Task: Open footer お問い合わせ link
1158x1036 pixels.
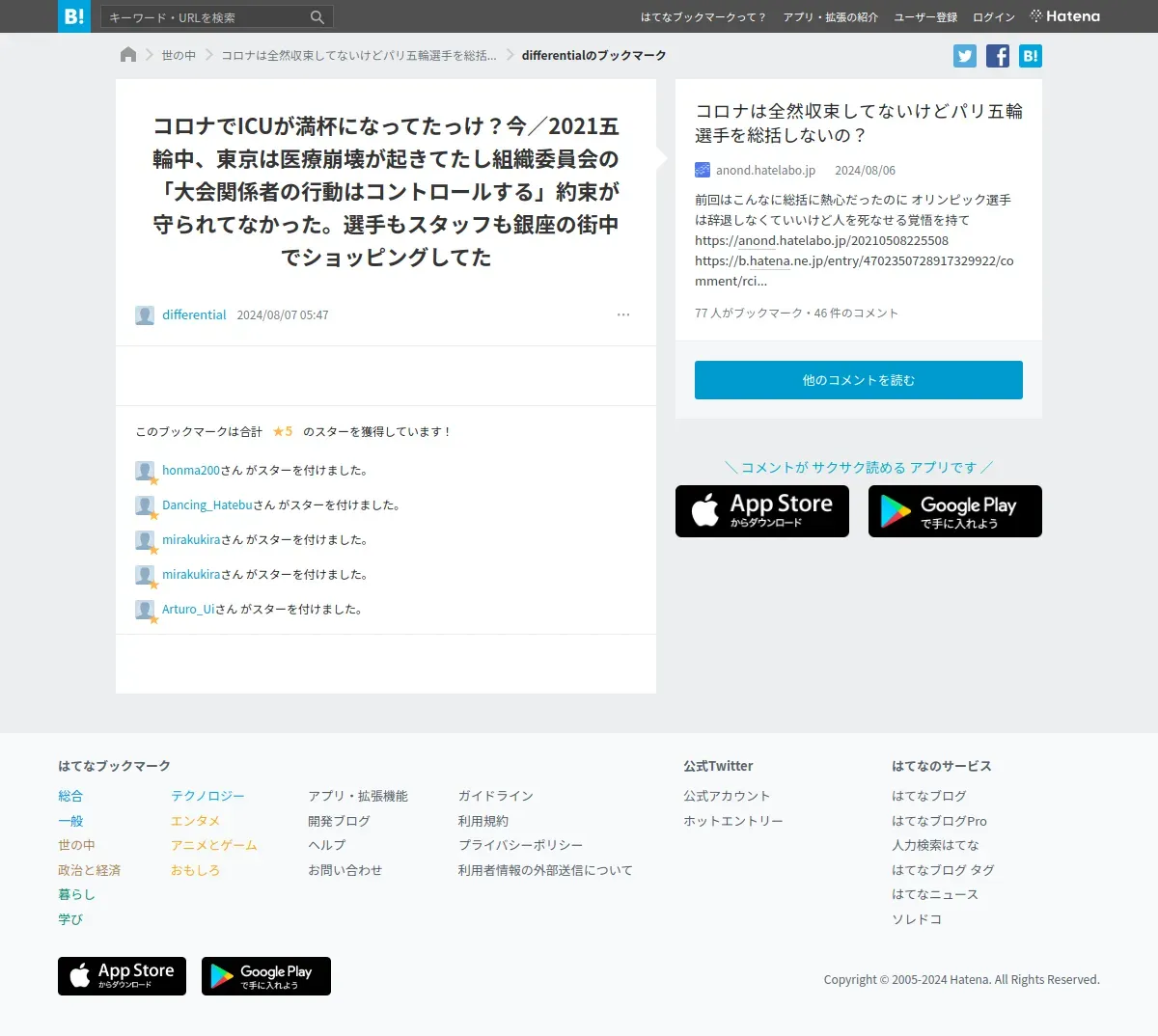Action: coord(345,870)
